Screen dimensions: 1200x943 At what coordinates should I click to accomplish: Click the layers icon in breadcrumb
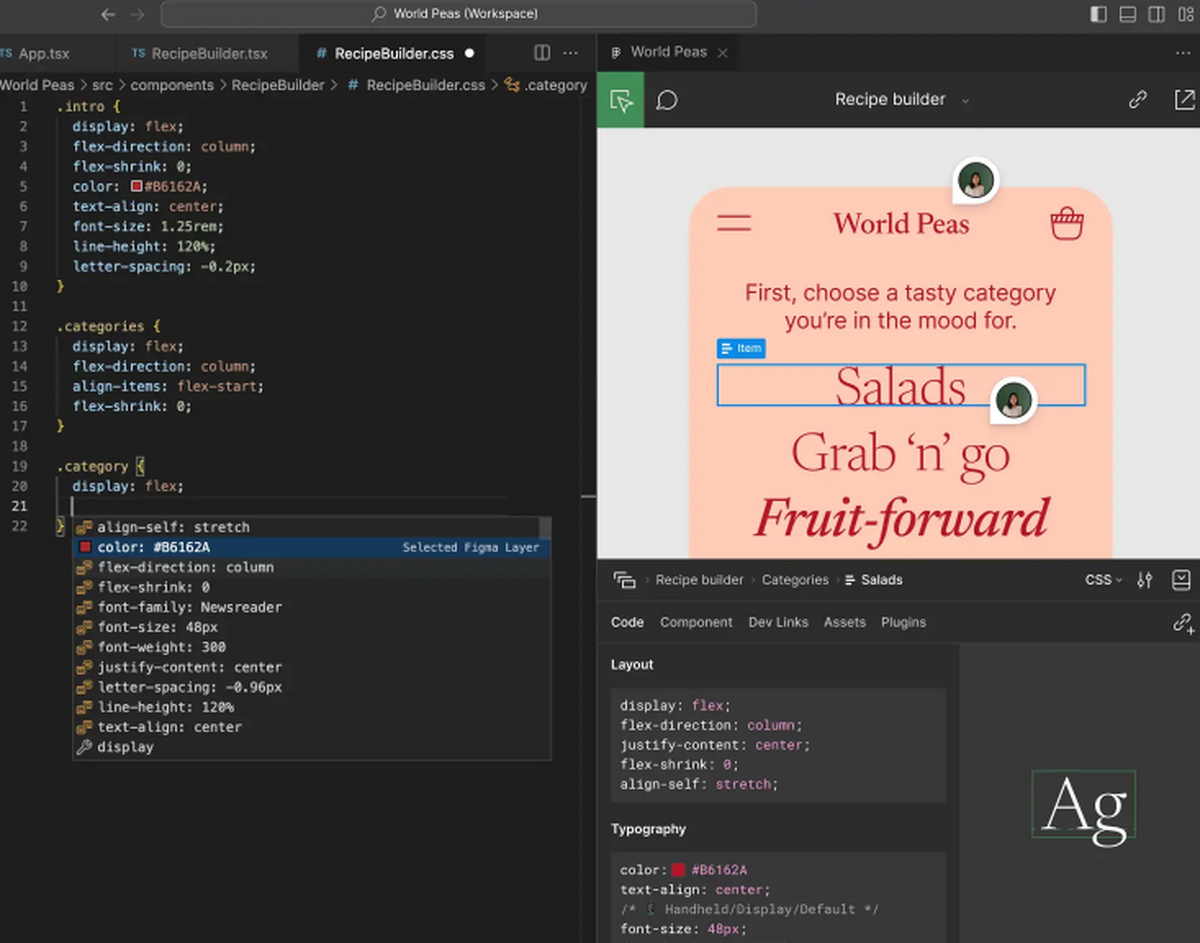click(x=625, y=580)
